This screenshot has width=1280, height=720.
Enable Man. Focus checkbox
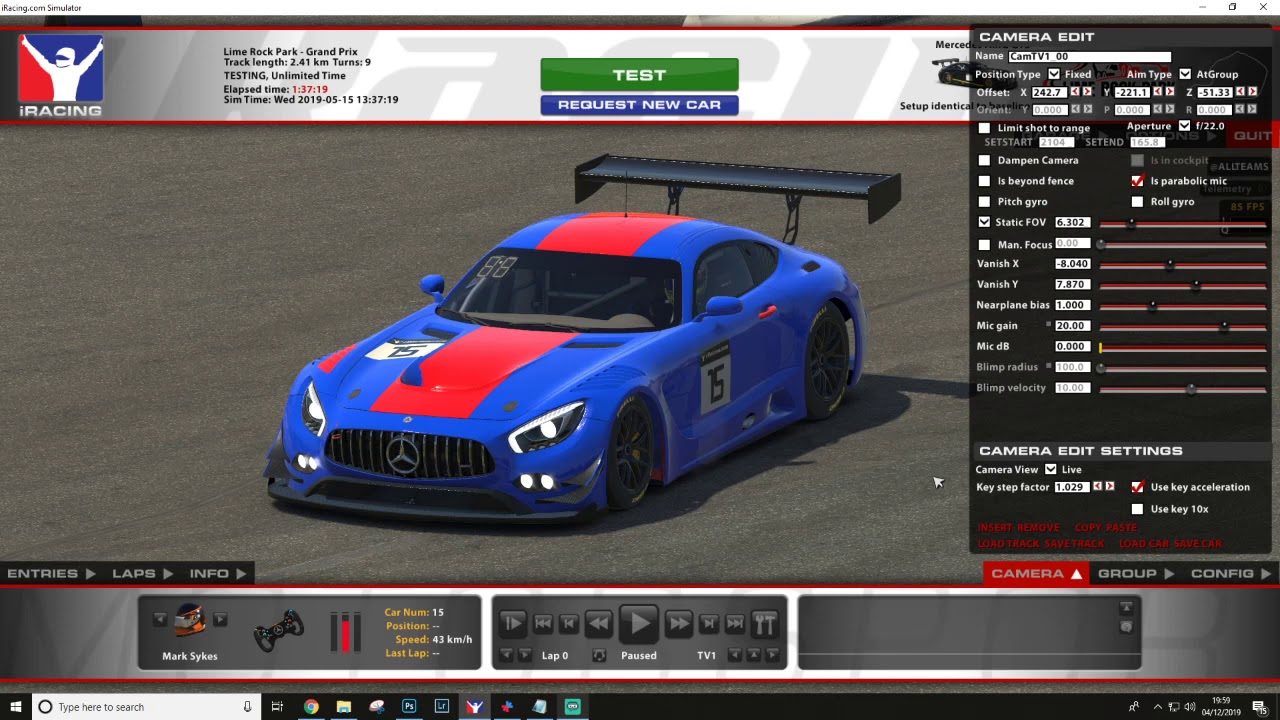[984, 244]
